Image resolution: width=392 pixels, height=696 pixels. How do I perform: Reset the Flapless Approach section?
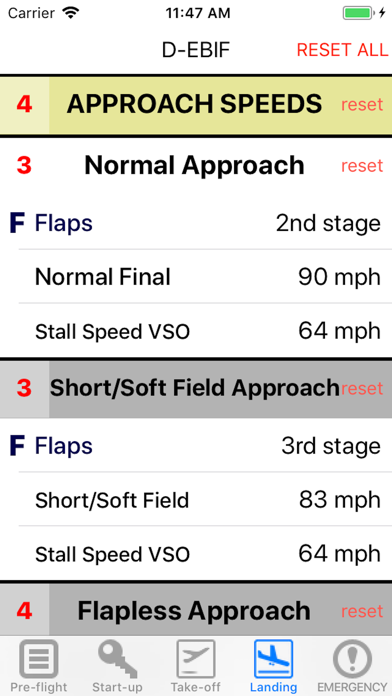click(x=362, y=611)
